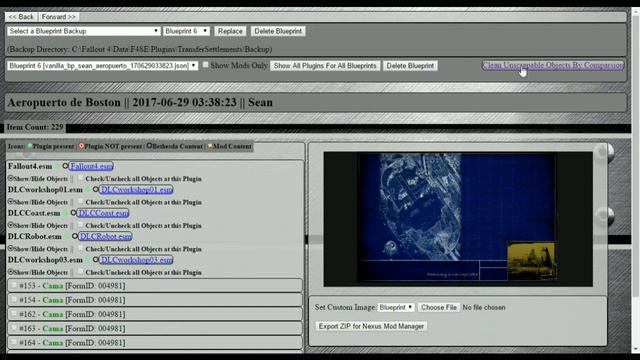This screenshot has height=360, width=640.
Task: Open the vanilla_bp_sean_aeropuerto blueprint file dropdown
Action: tap(102, 66)
